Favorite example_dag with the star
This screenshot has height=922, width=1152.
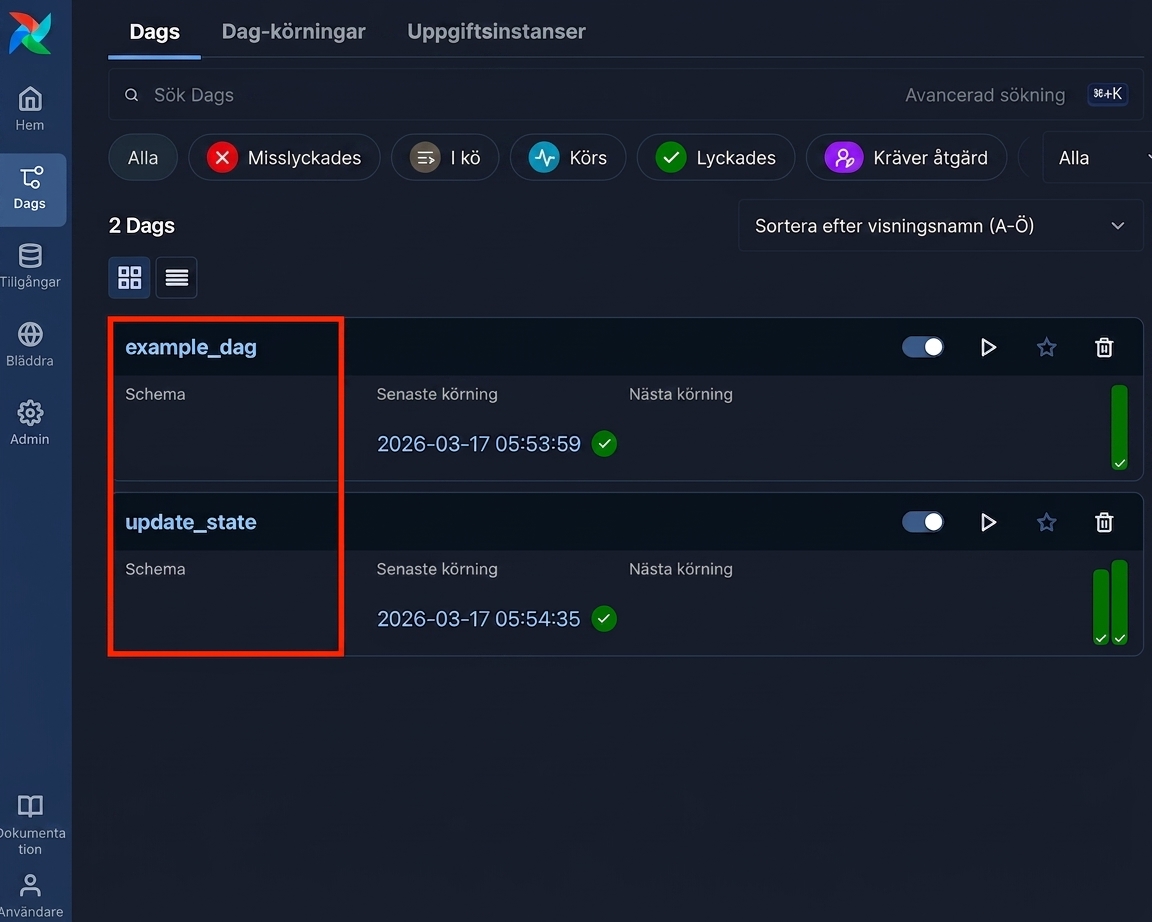click(x=1046, y=347)
